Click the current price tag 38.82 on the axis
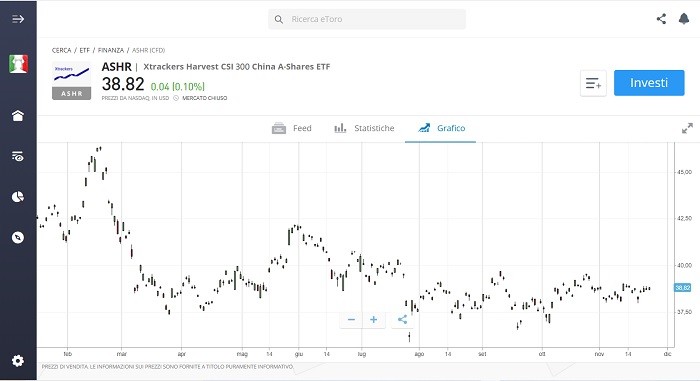This screenshot has width=700, height=381. [x=683, y=288]
